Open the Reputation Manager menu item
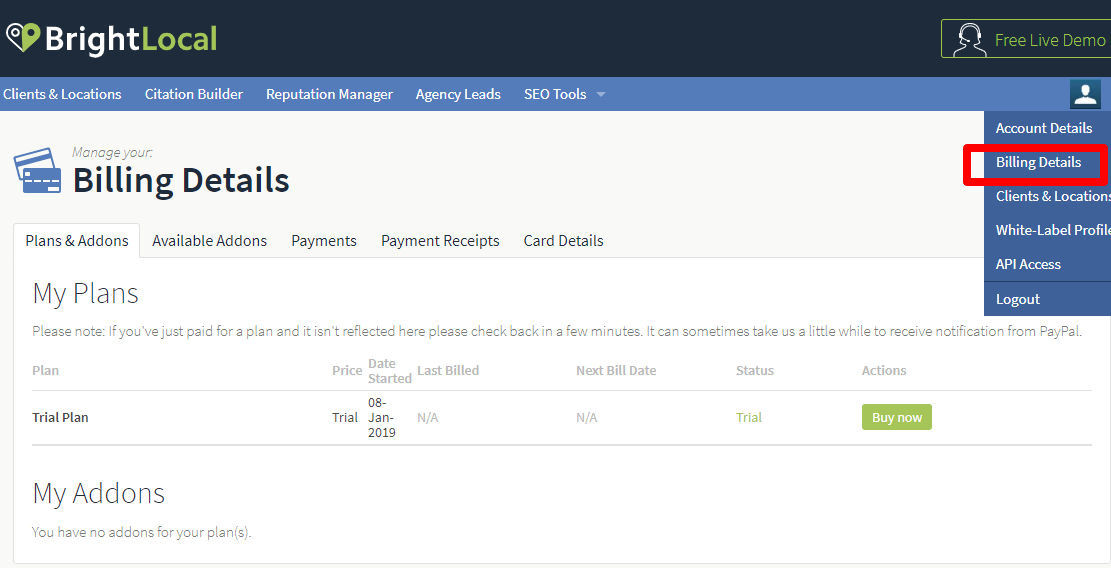1111x568 pixels. tap(329, 94)
